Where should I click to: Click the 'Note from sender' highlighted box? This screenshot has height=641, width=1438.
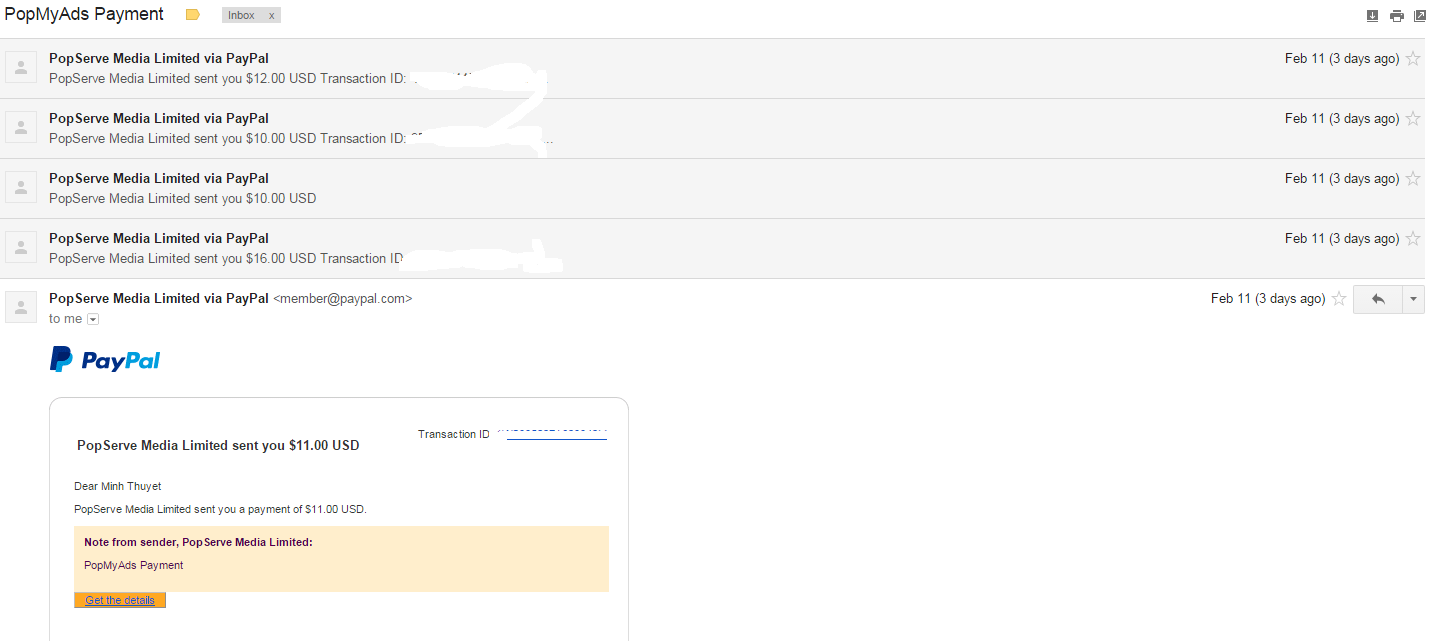point(341,558)
